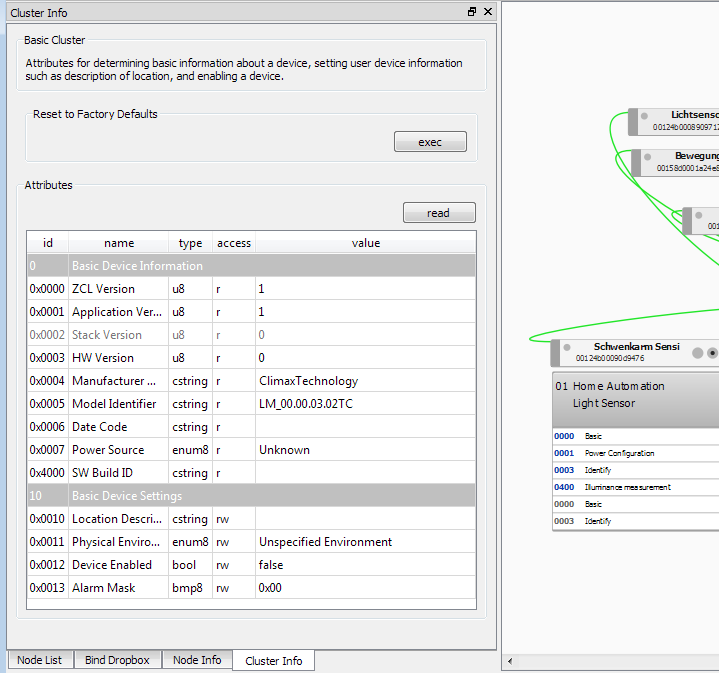Select the HW Version attribute row
The width and height of the screenshot is (719, 673).
tap(251, 358)
